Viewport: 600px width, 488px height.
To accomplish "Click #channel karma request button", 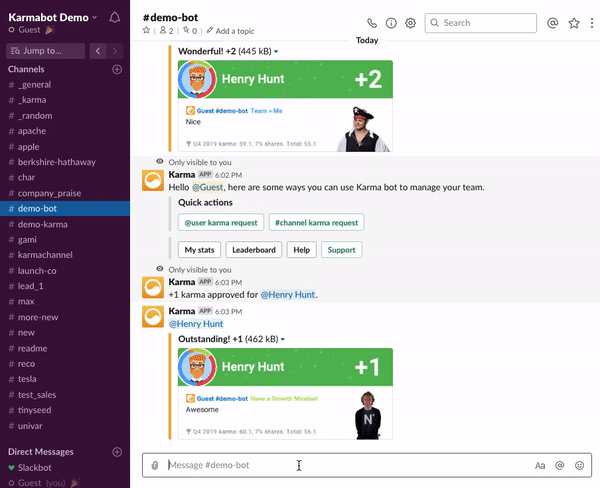I will (316, 222).
